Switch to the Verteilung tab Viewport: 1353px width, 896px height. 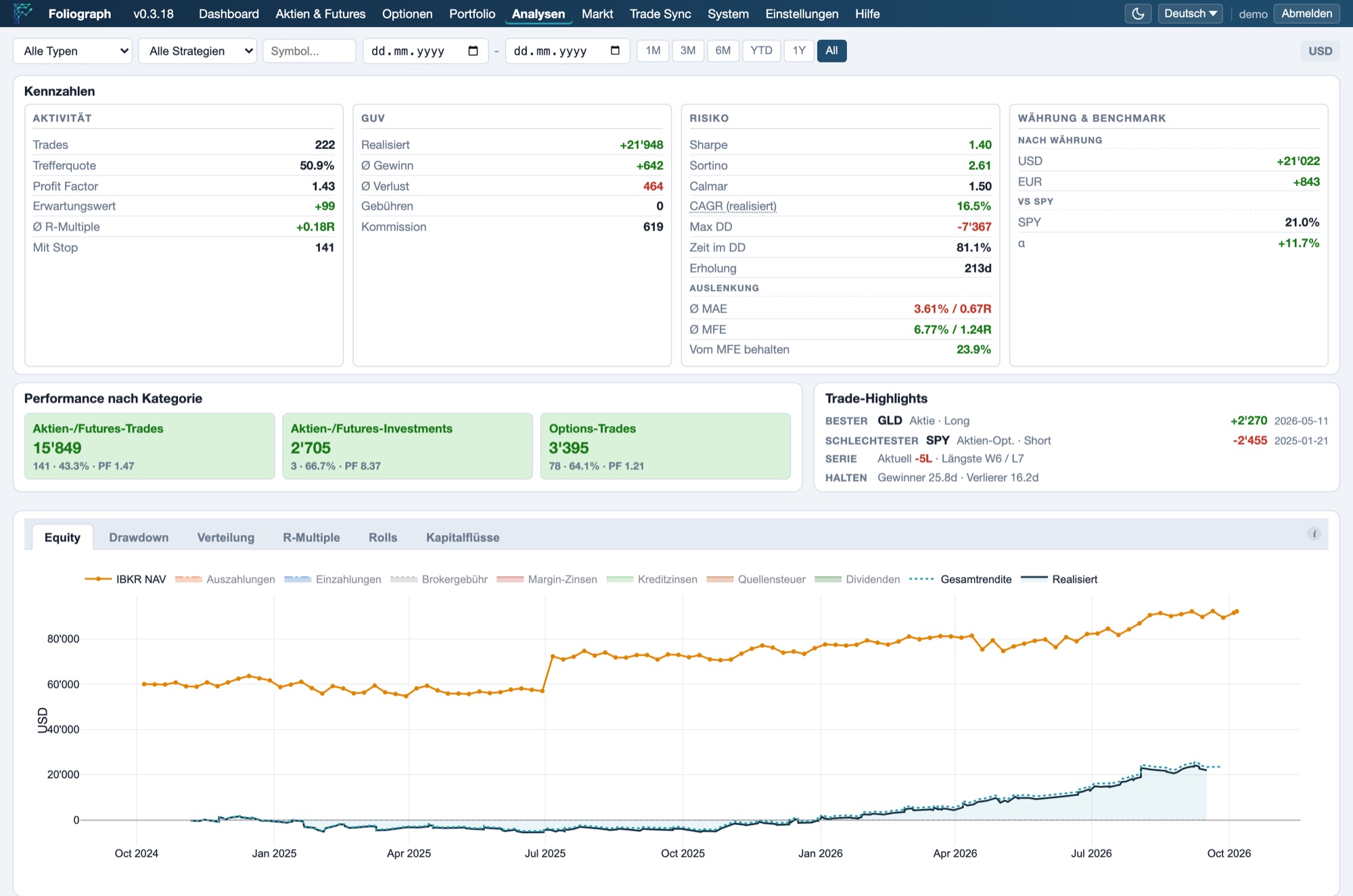pos(226,538)
